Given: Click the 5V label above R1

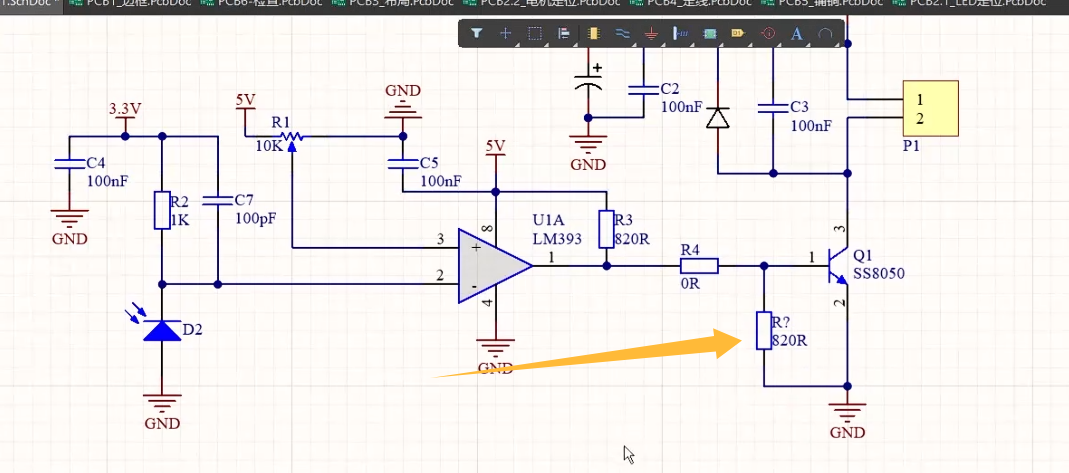Looking at the screenshot, I should click(245, 100).
